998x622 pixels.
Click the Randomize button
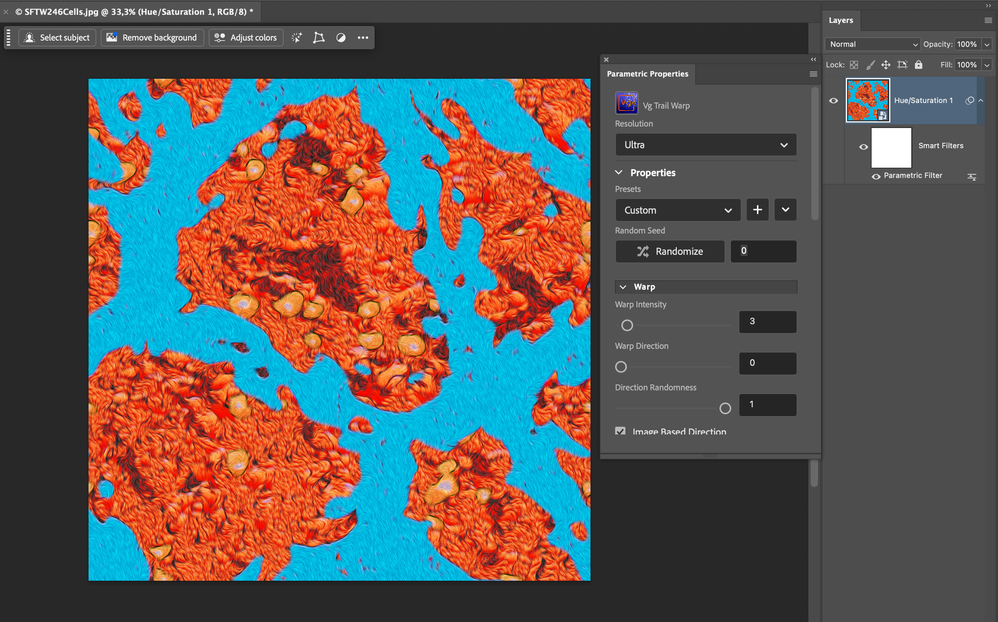click(670, 251)
